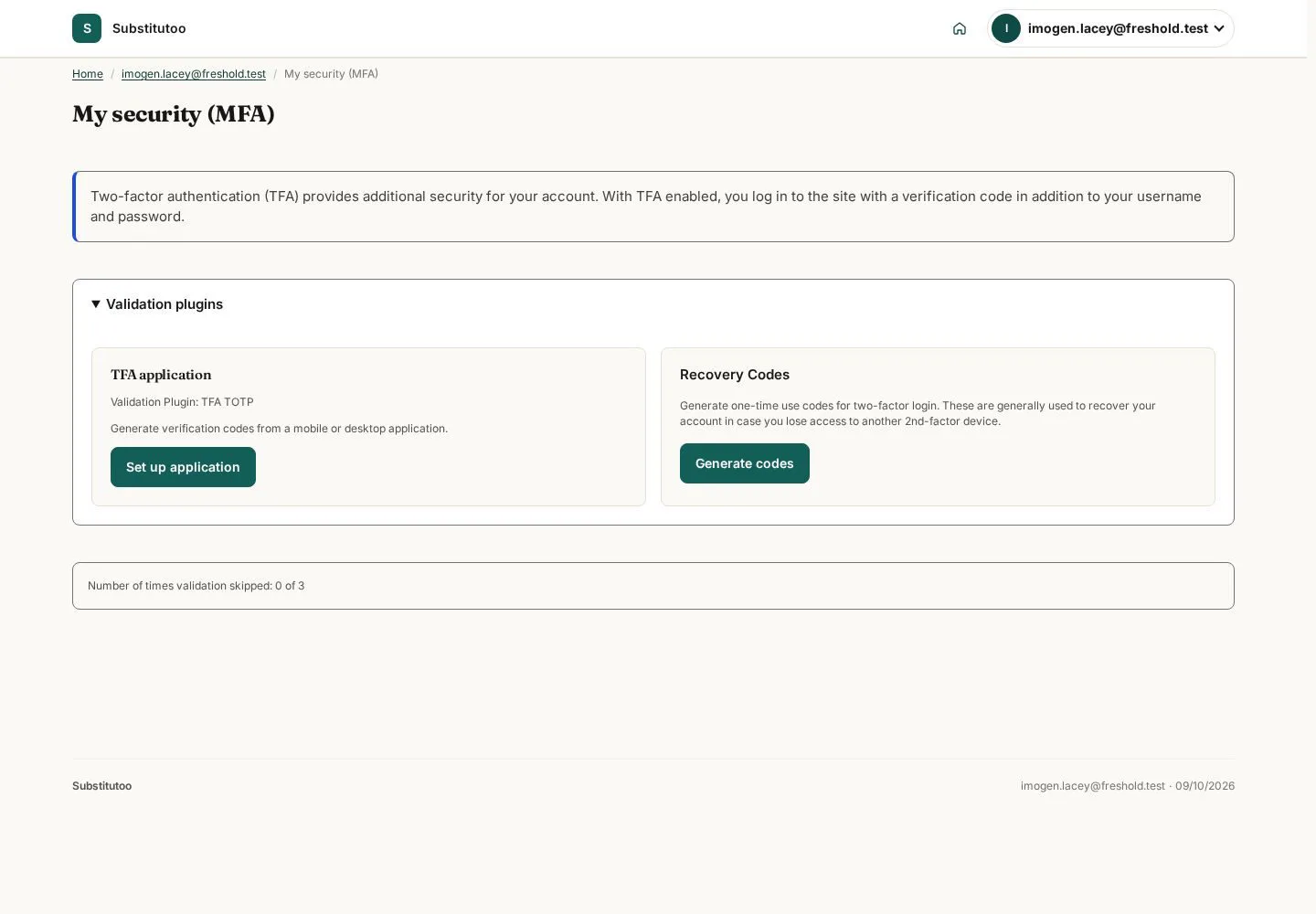
Task: Click the Validation Plugin: TFA TOTP text
Action: click(x=182, y=402)
